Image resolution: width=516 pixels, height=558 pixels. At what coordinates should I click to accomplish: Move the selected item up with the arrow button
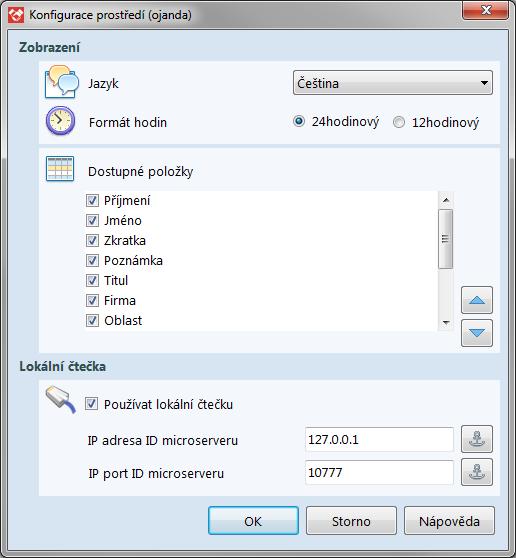pyautogui.click(x=477, y=300)
